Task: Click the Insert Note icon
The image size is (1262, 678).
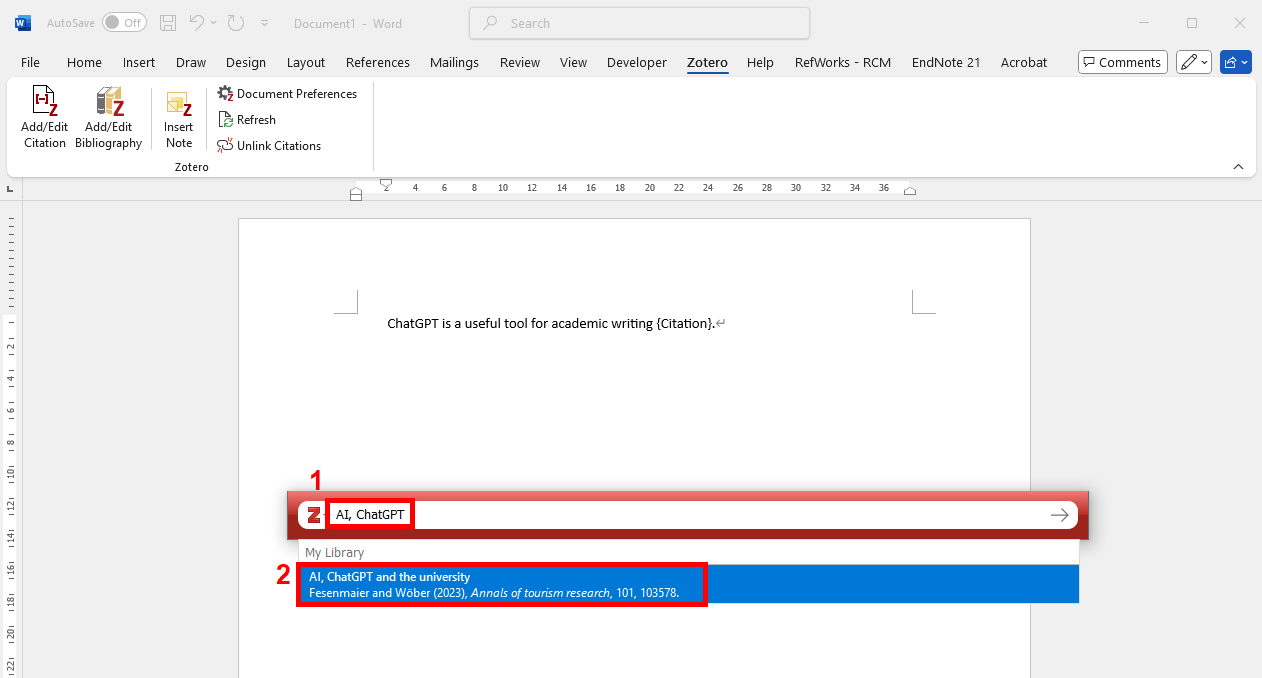Action: [179, 103]
